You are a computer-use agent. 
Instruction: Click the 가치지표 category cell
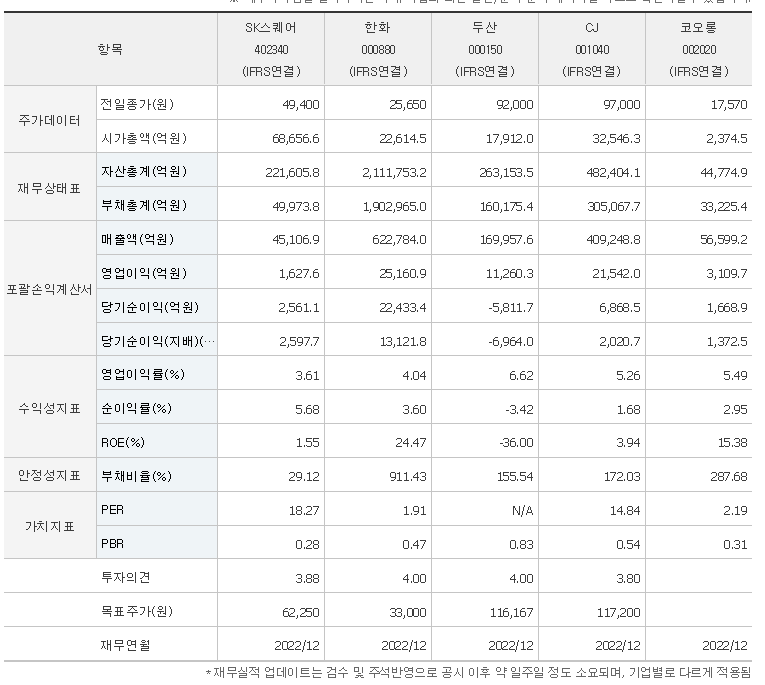tap(50, 526)
